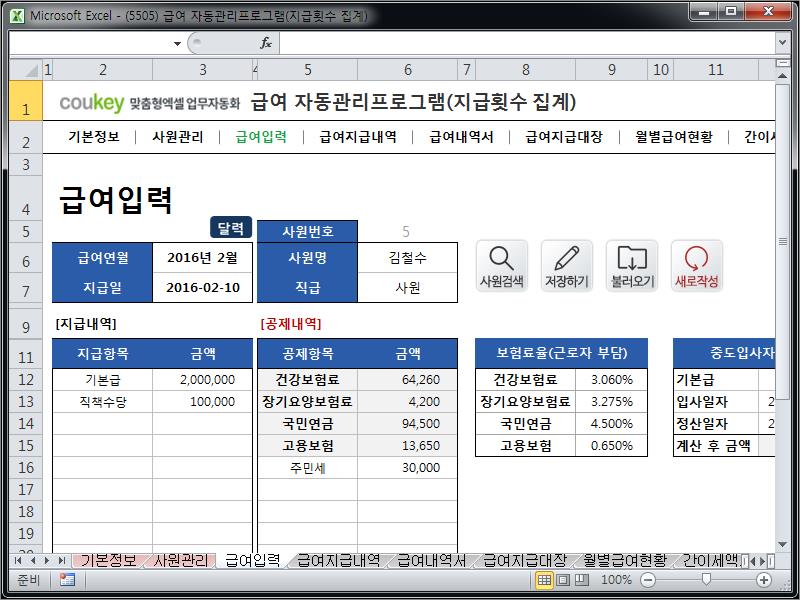Click the 저장하기 pencil icon button

[566, 266]
